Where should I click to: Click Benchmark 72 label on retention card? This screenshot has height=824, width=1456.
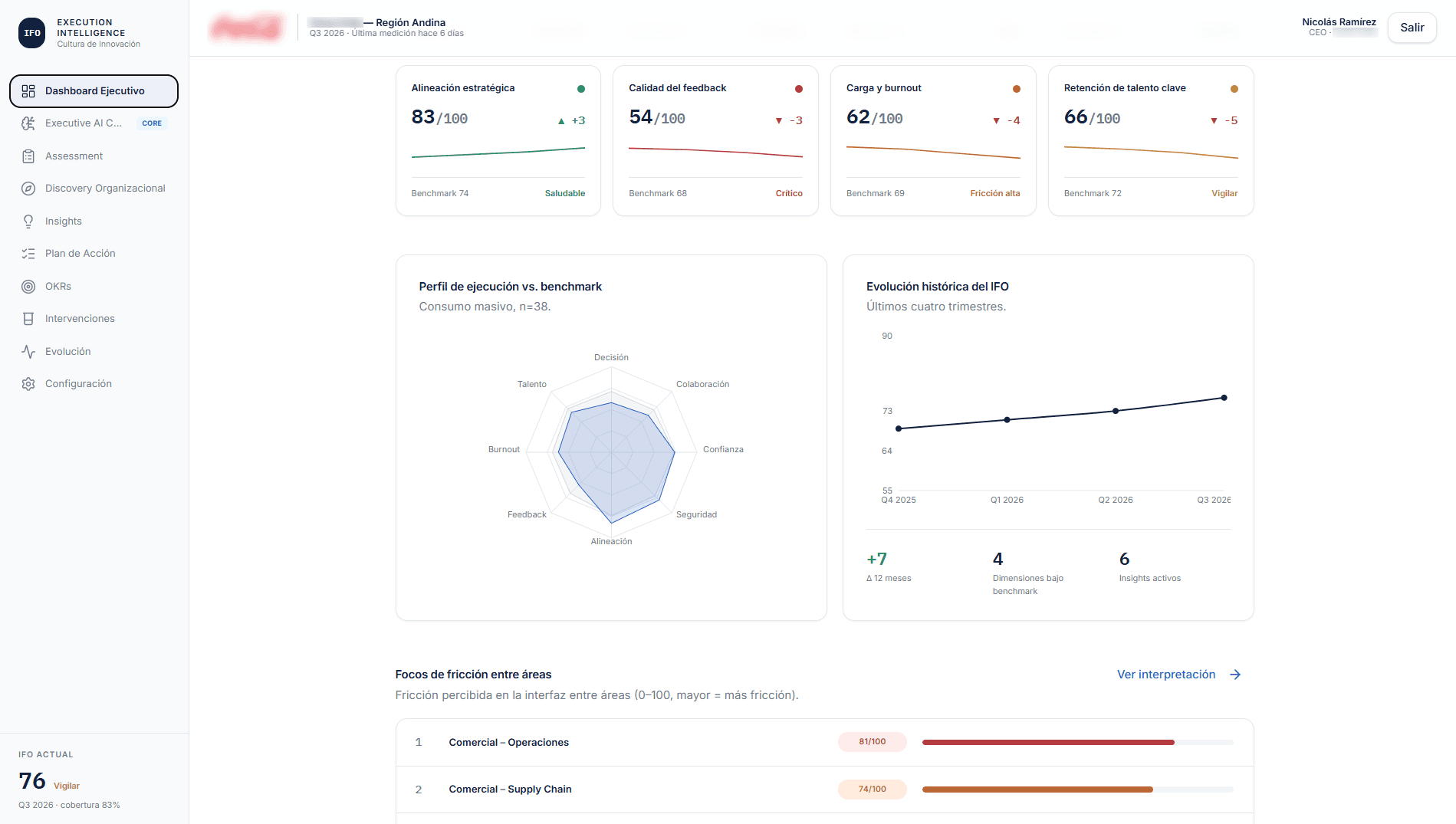(x=1093, y=194)
